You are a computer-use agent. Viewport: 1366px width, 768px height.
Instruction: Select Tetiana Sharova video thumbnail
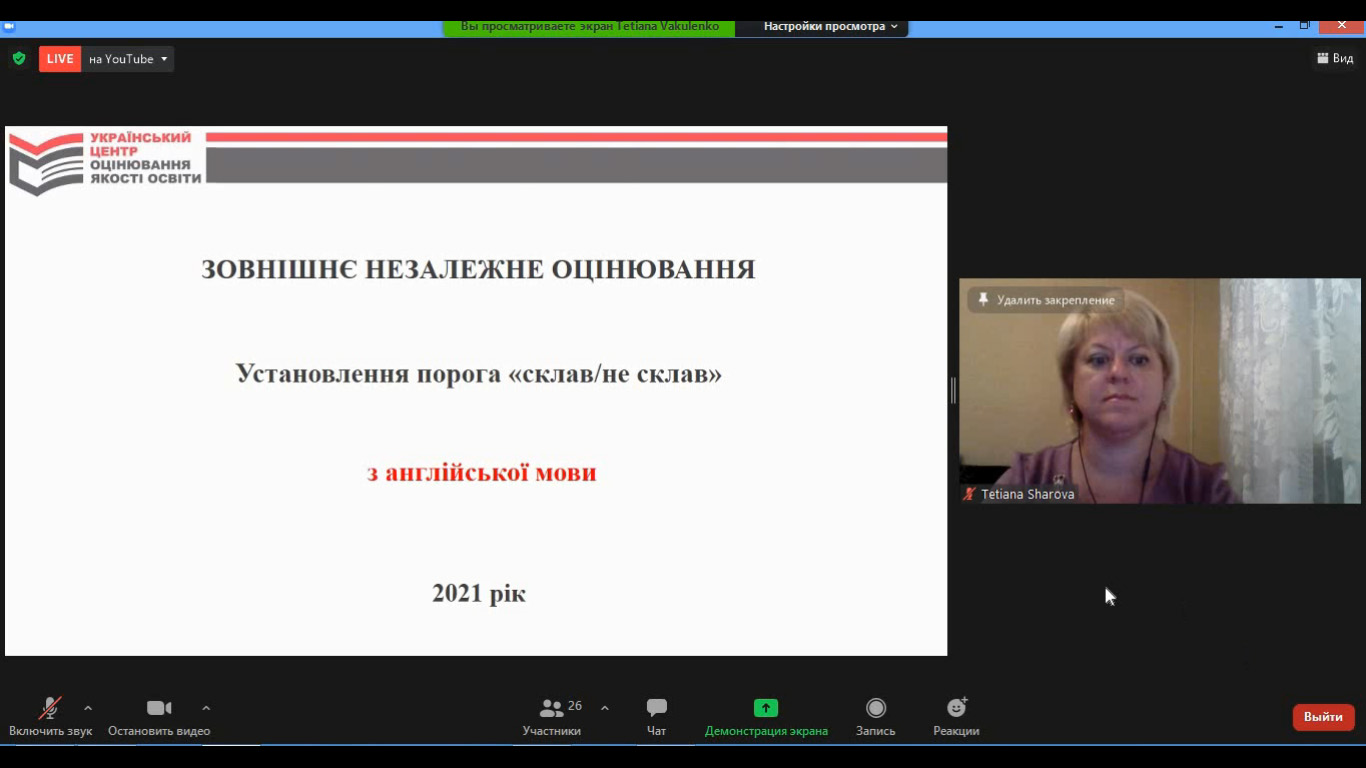[1160, 391]
